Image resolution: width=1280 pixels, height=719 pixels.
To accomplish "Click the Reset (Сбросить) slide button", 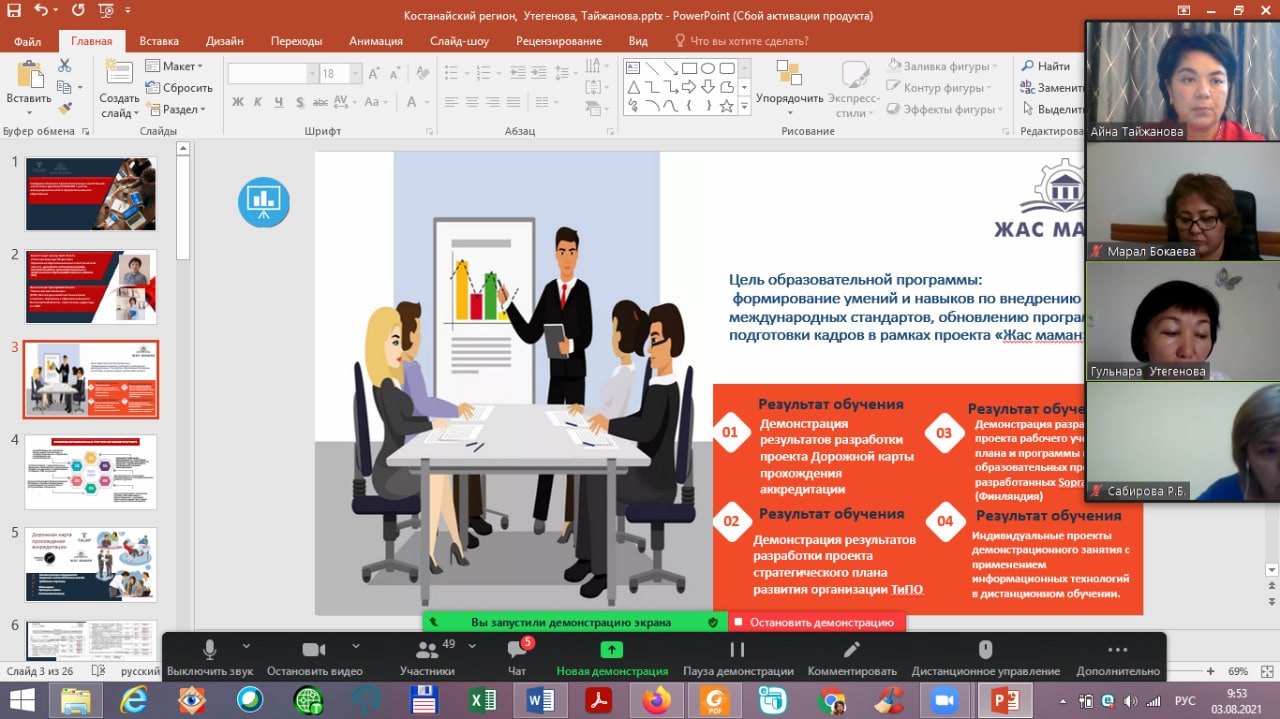I will [180, 88].
